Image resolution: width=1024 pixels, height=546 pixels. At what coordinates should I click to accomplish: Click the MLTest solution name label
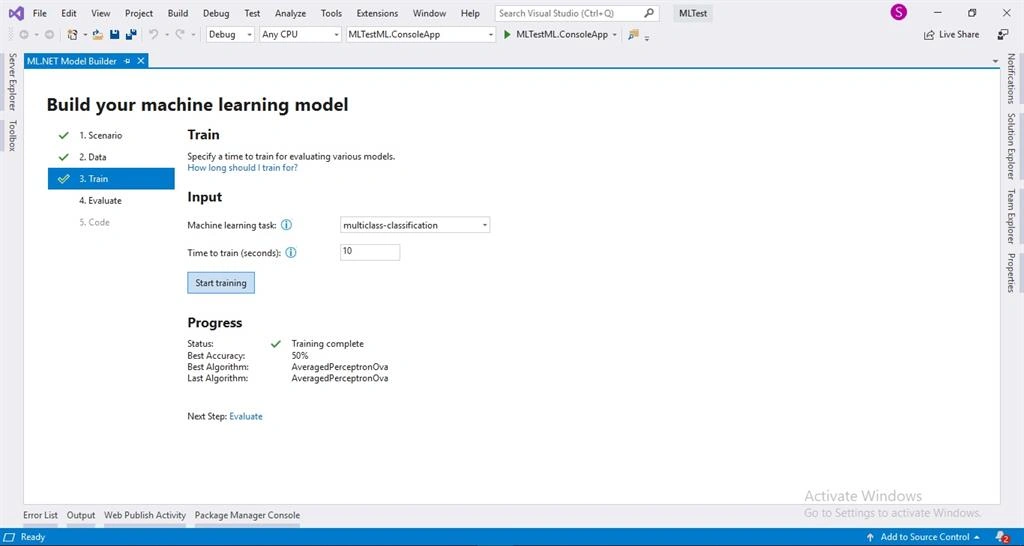click(x=693, y=13)
